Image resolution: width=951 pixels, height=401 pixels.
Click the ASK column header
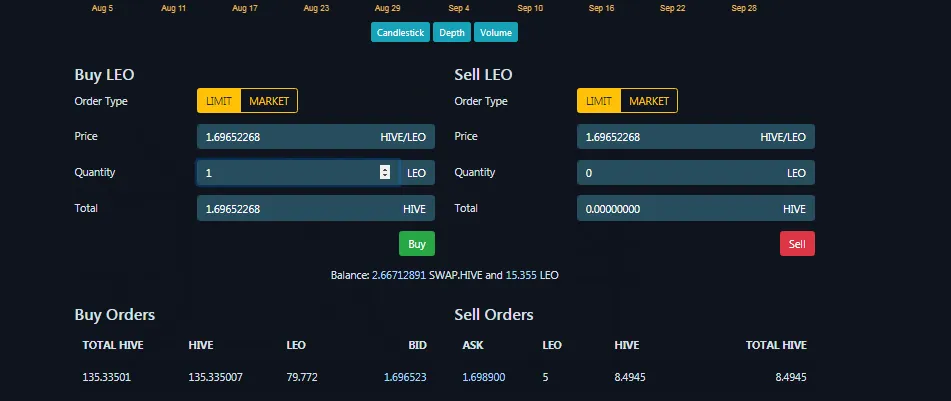pyautogui.click(x=473, y=345)
